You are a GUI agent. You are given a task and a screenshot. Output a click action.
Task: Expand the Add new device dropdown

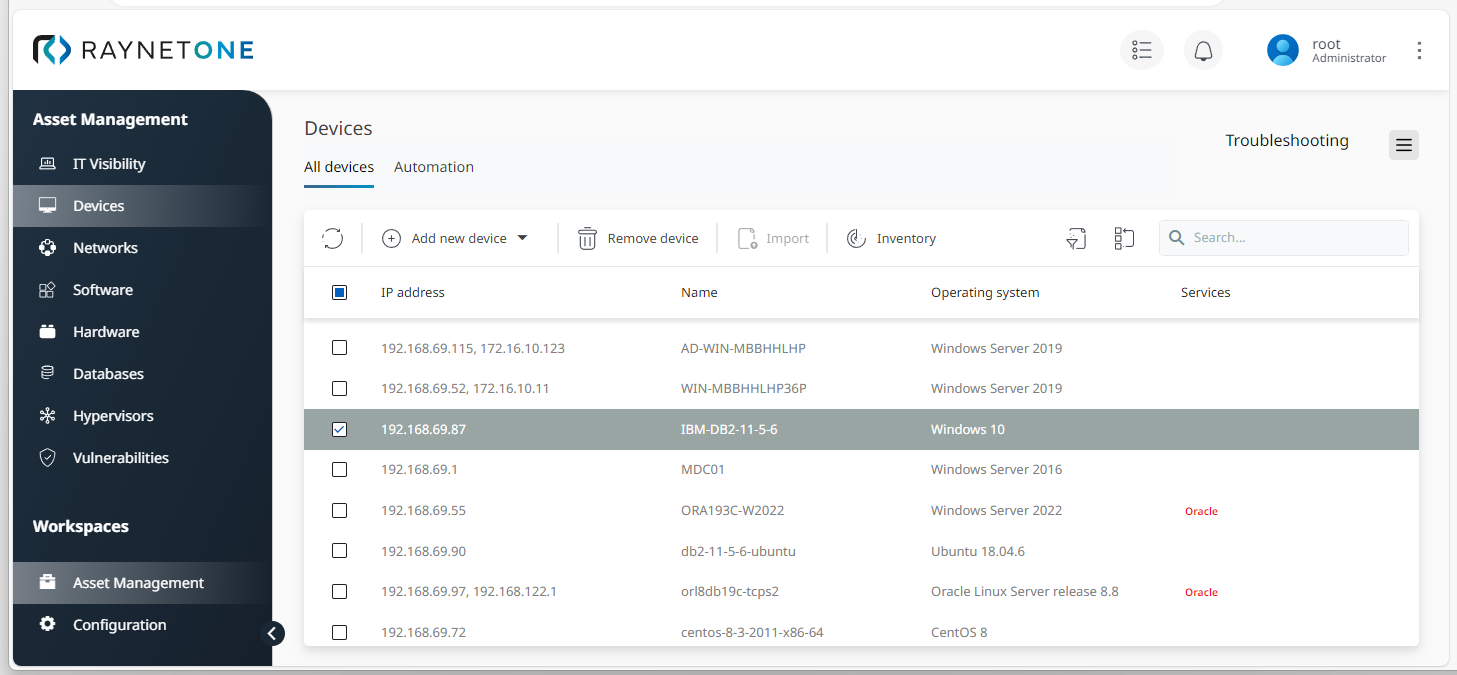[522, 238]
